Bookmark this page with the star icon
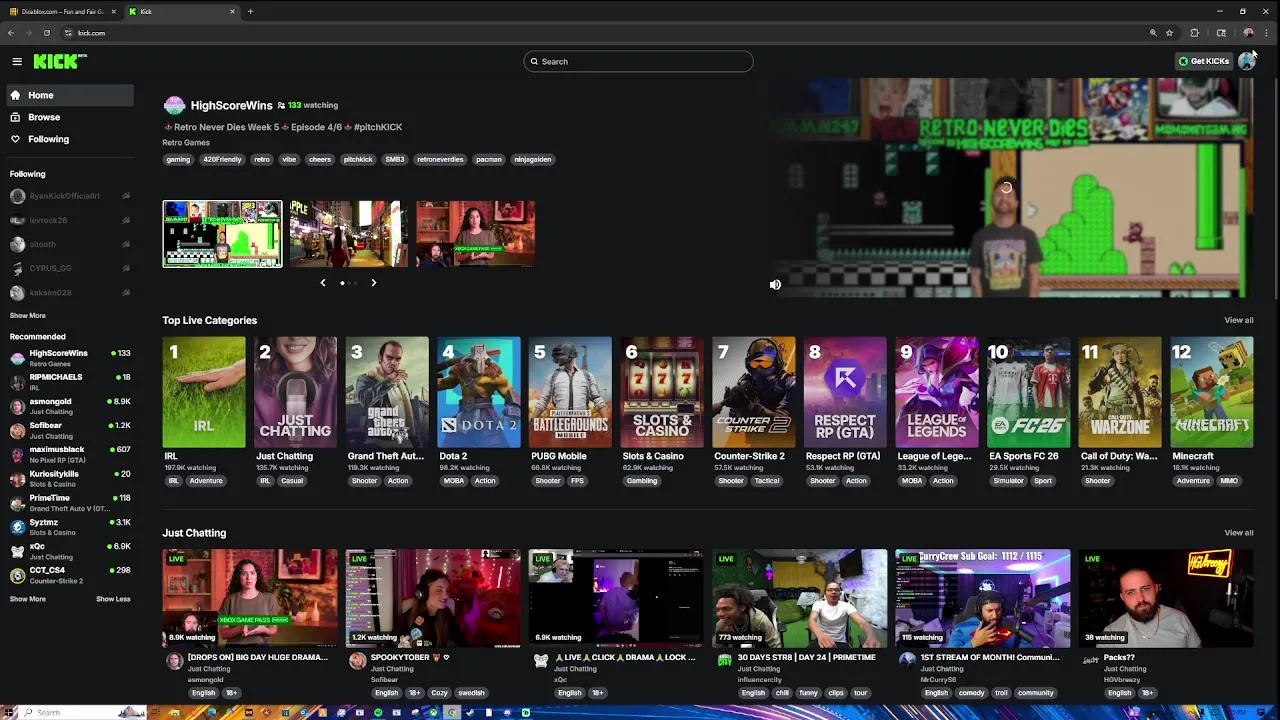Screen dimensions: 1280x720 [x=1169, y=33]
